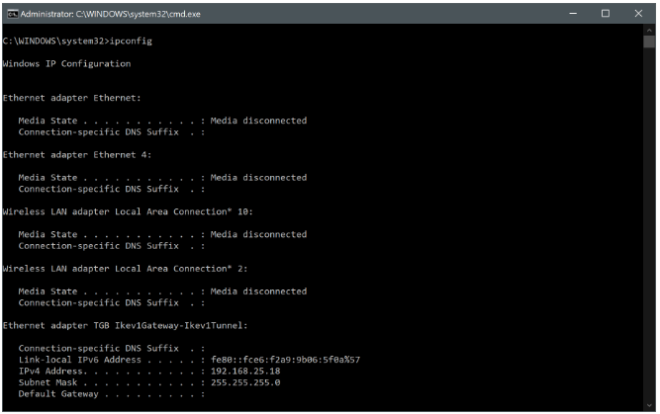Click the subnet mask 255.255.255.0 value
Image resolution: width=660 pixels, height=414 pixels.
[245, 382]
